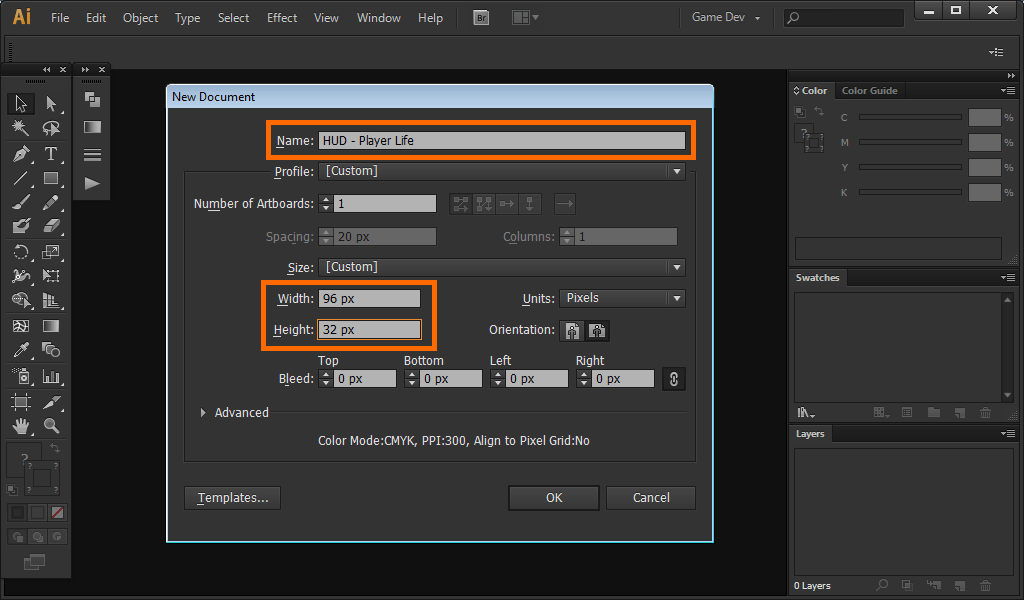Click the Cyan (C) color slider
Screen dimensions: 1024x600
click(x=910, y=117)
